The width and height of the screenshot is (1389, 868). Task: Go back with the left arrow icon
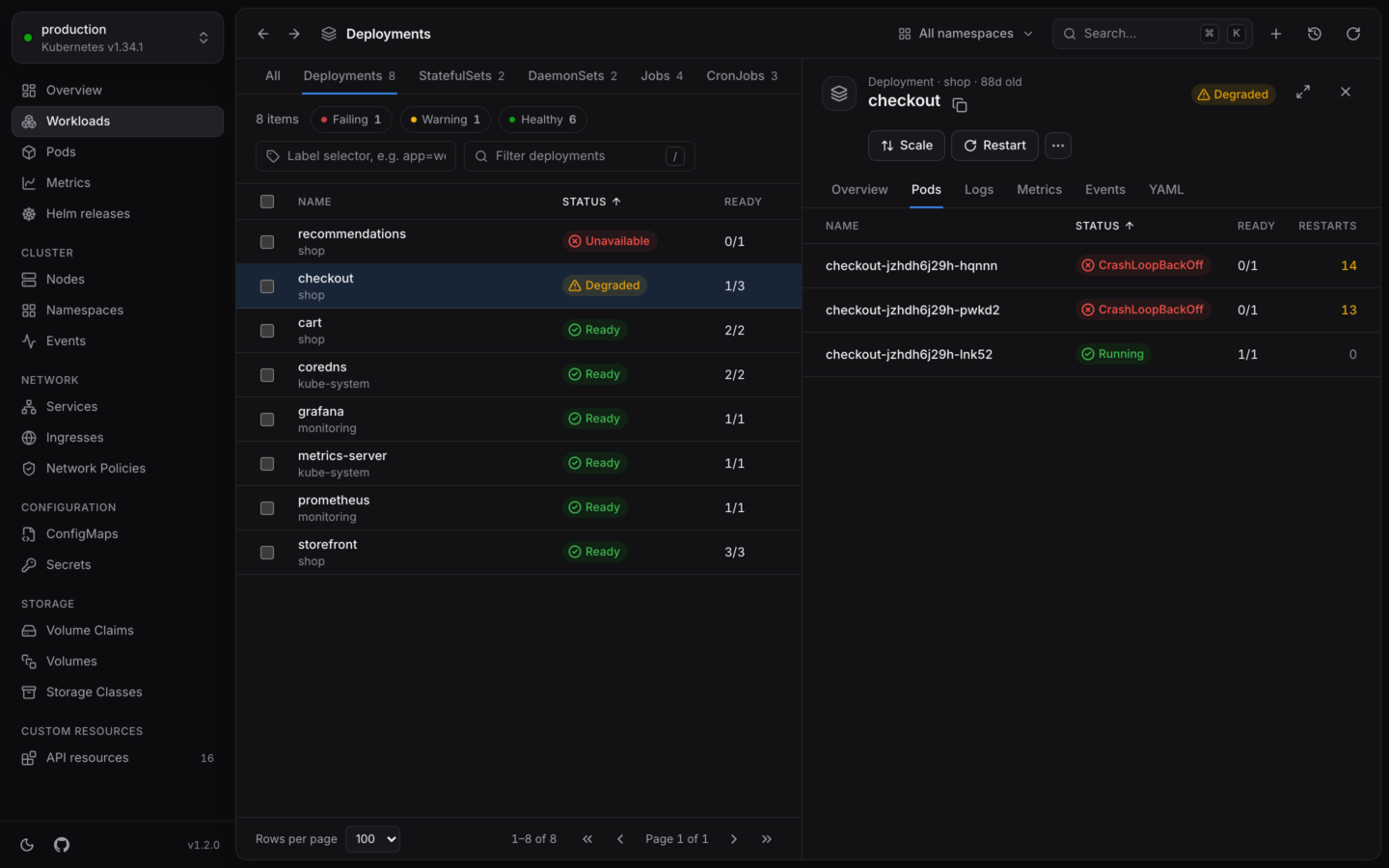[x=263, y=34]
